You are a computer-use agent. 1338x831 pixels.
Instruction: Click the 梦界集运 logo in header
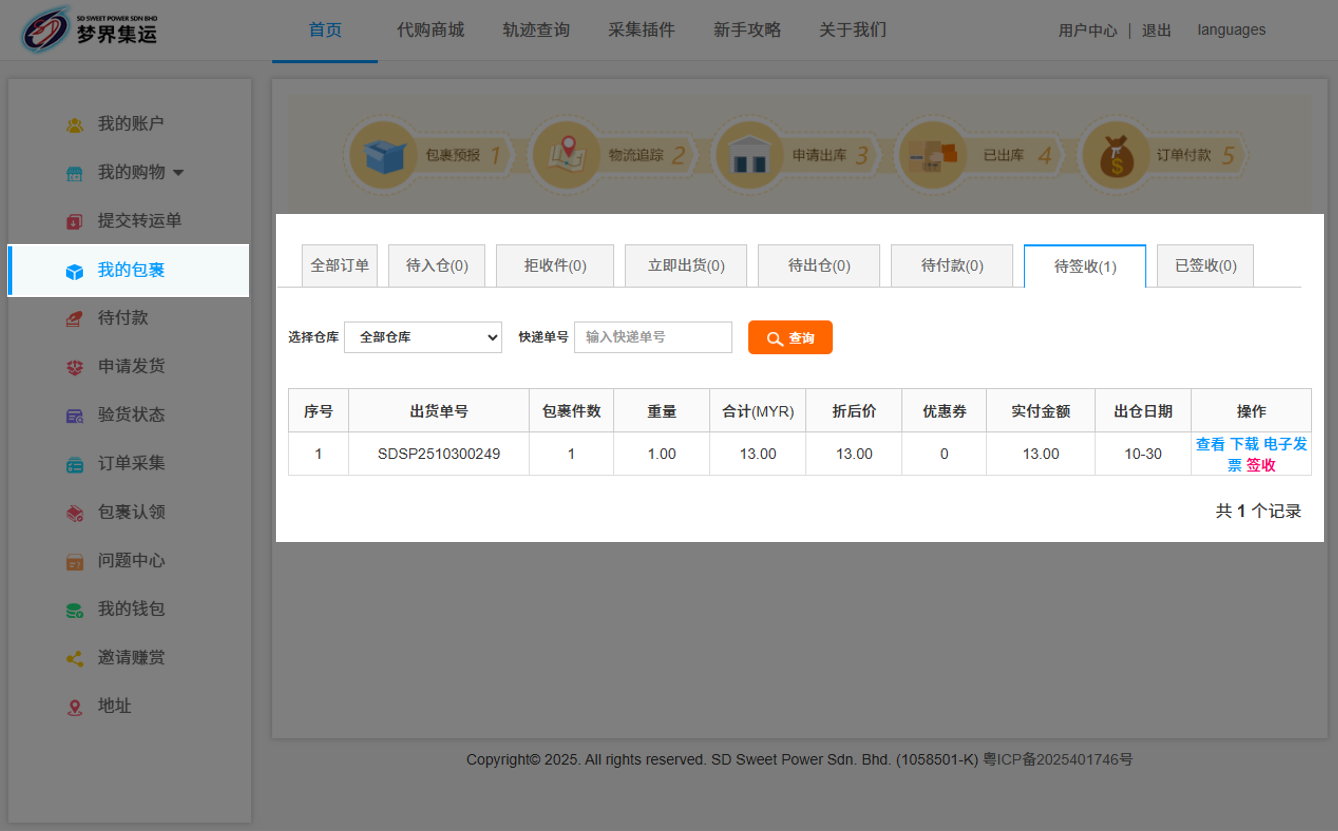pyautogui.click(x=90, y=30)
